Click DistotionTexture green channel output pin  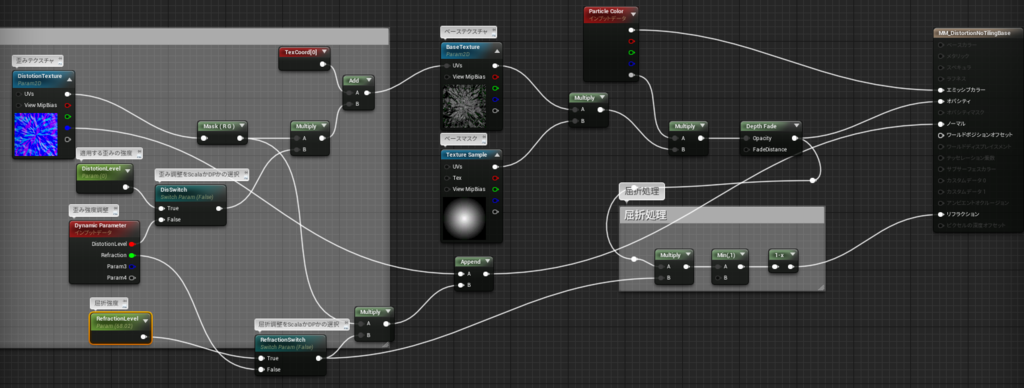(68, 117)
